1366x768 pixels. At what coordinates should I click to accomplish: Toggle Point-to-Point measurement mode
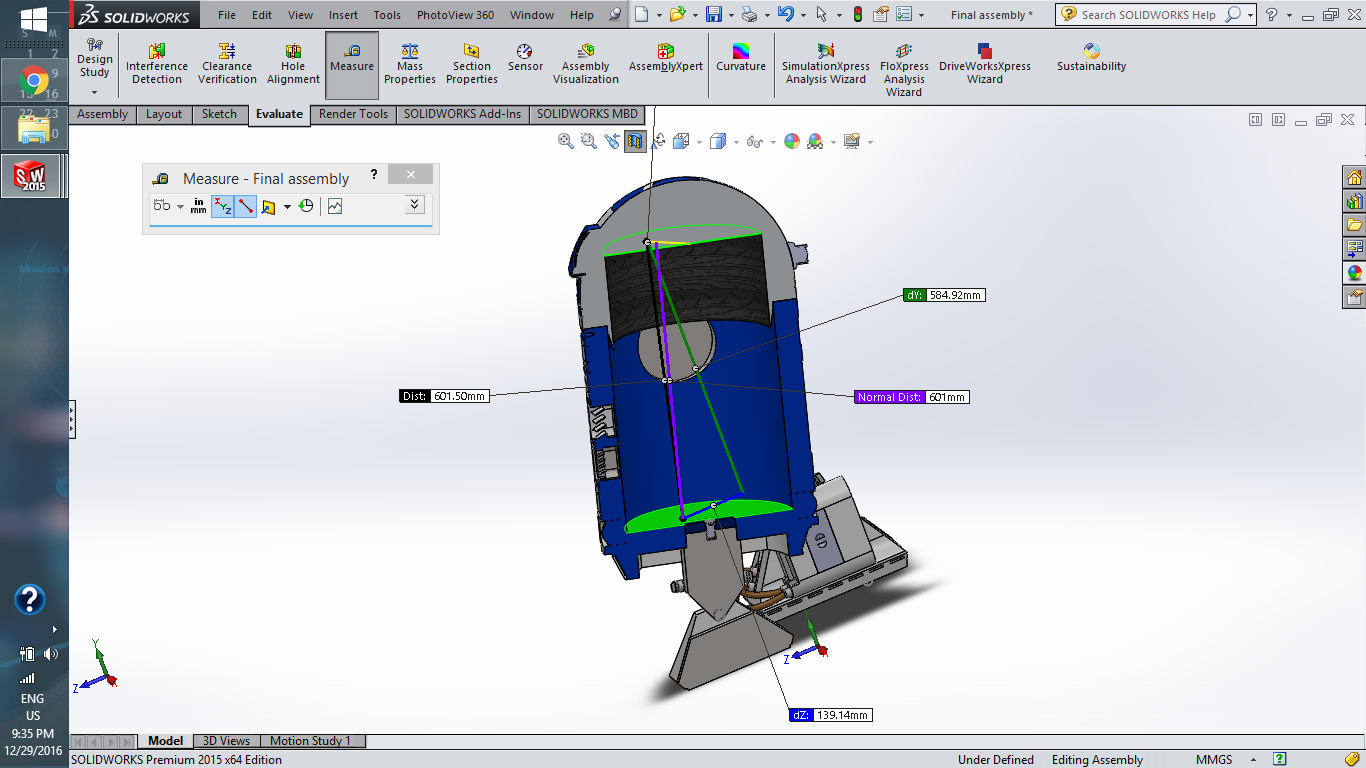[245, 206]
